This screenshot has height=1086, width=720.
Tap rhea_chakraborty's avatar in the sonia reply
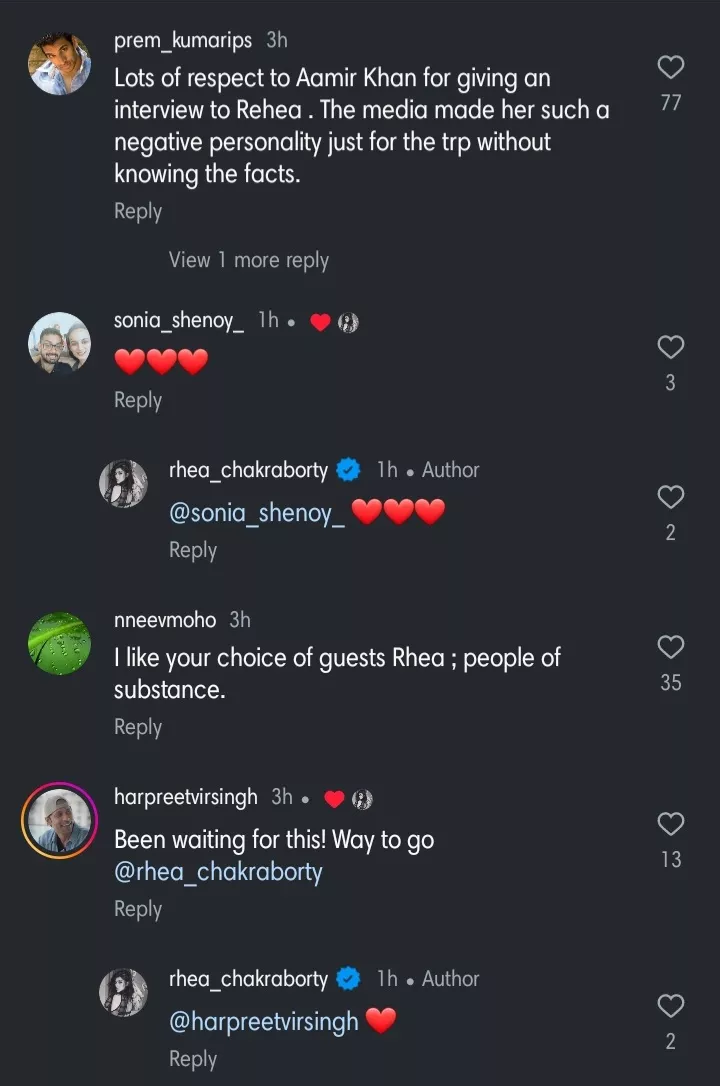coord(123,485)
